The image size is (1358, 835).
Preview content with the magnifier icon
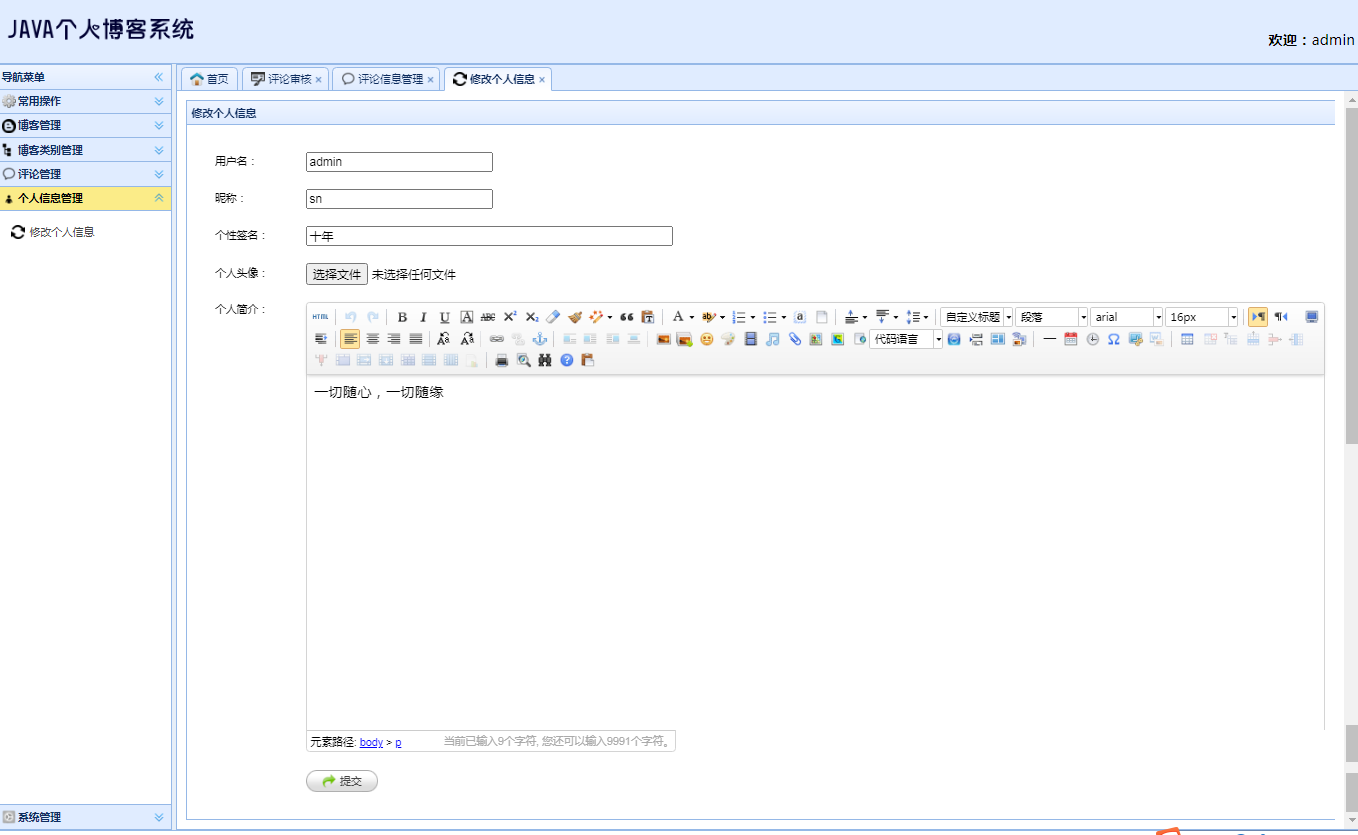[523, 360]
